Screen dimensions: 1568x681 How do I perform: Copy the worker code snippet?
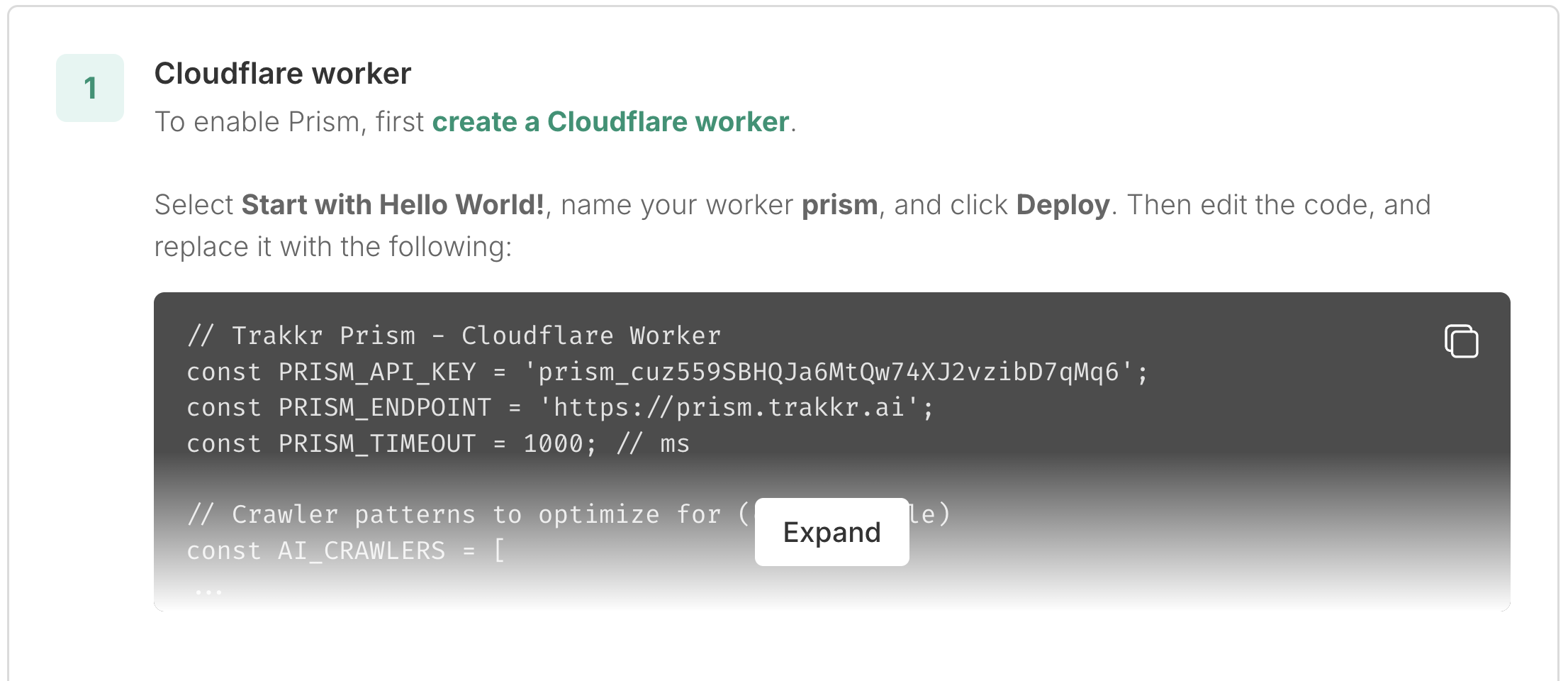coord(1461,341)
